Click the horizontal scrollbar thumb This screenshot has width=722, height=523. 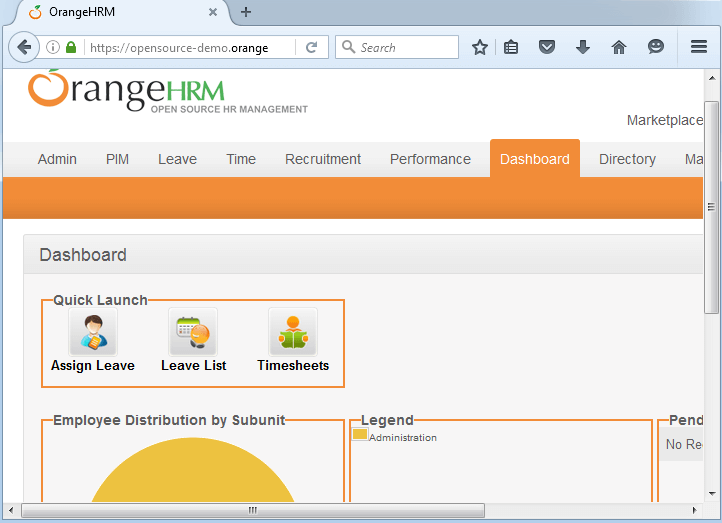pyautogui.click(x=253, y=510)
